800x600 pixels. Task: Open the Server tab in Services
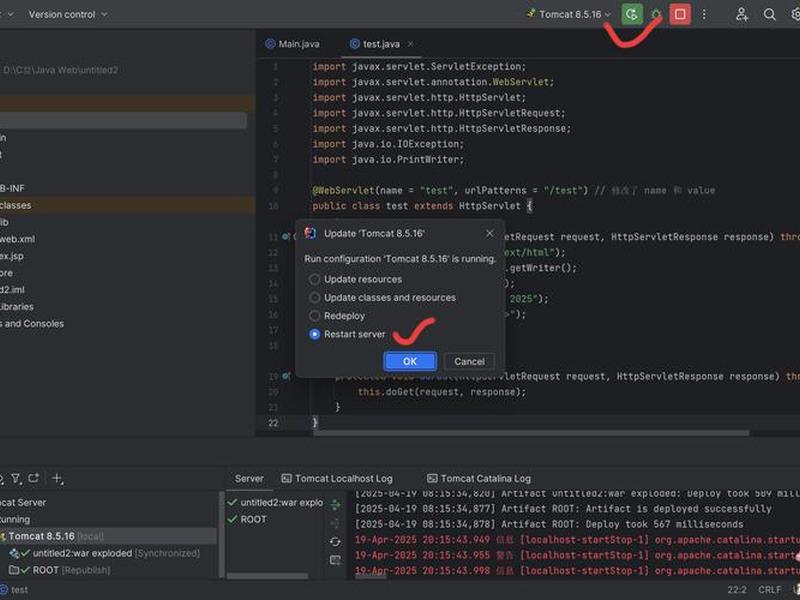[x=249, y=479]
